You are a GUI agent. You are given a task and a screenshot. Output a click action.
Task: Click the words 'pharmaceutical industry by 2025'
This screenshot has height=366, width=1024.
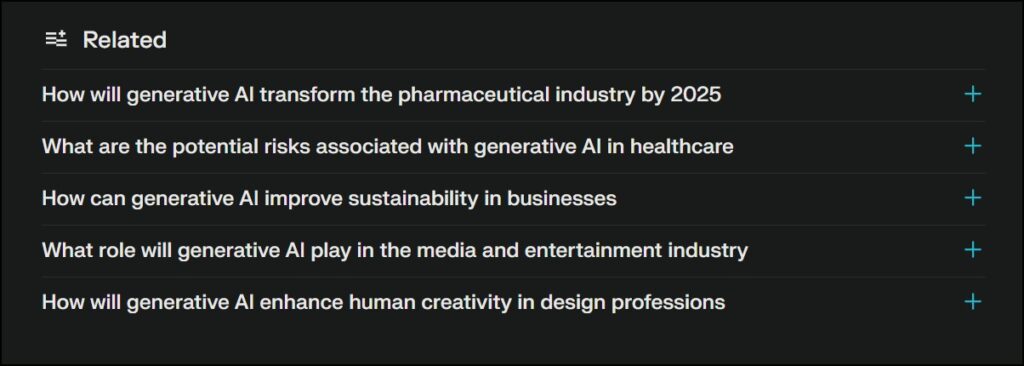click(x=559, y=95)
